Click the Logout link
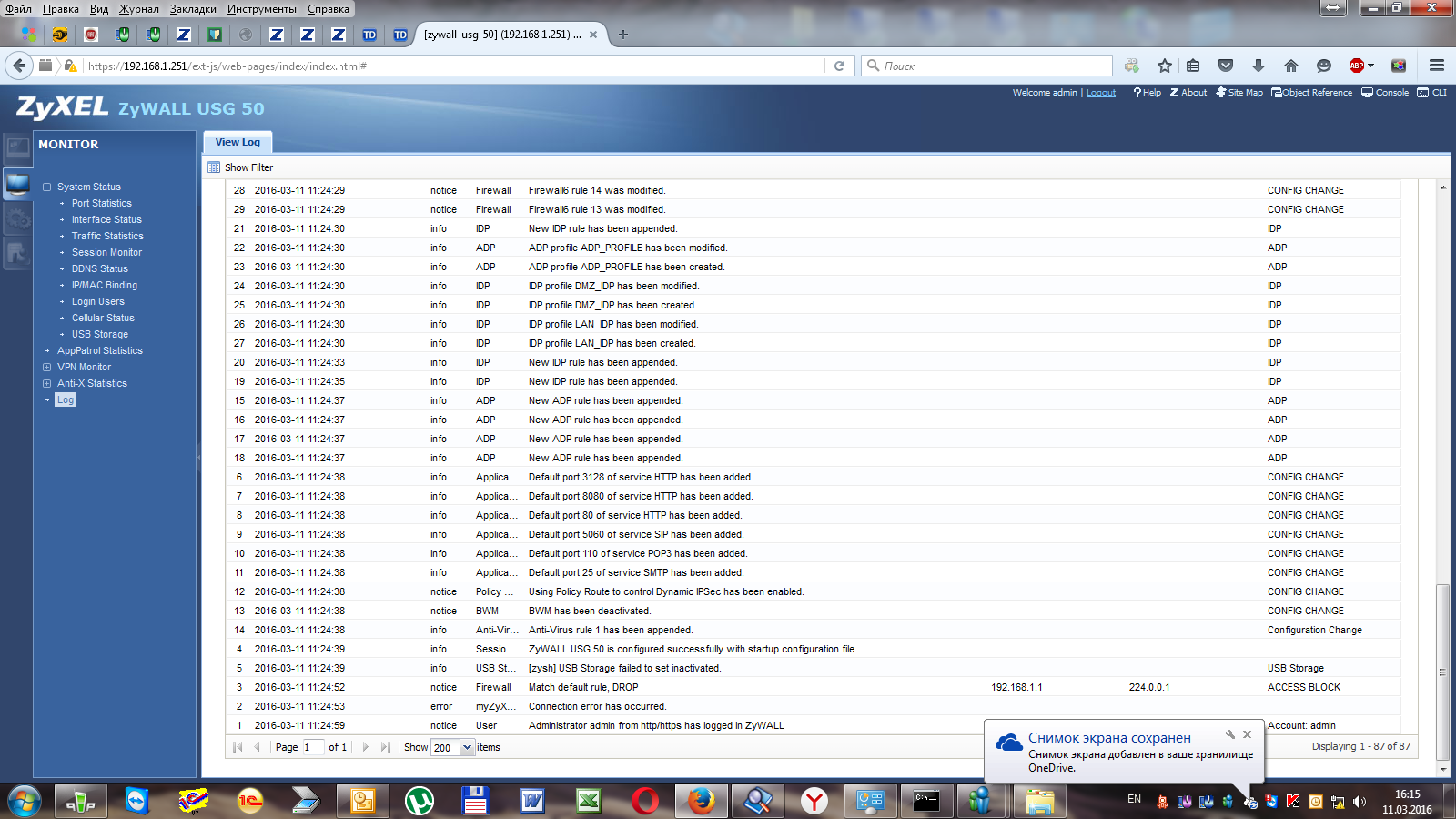 point(1100,93)
